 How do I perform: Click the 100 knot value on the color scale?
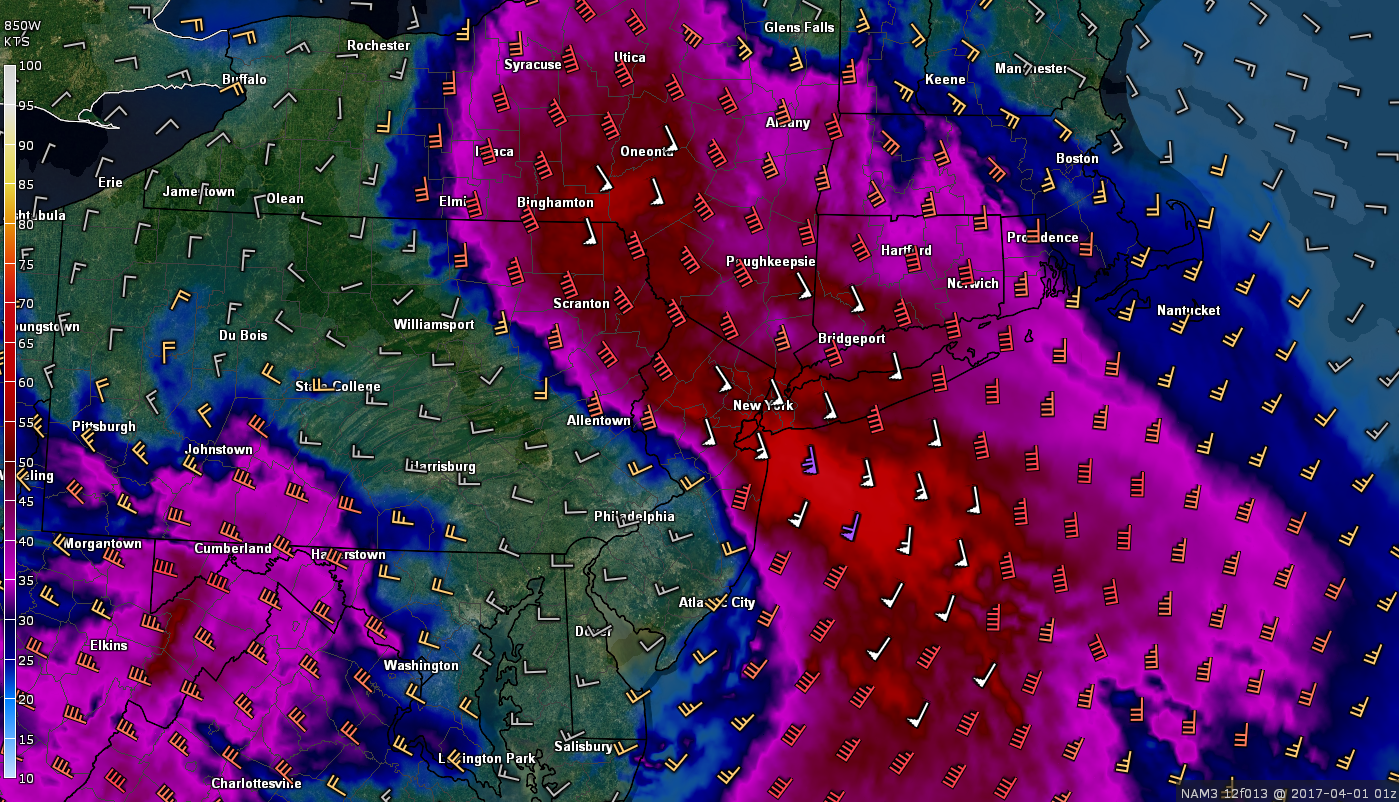pos(29,66)
